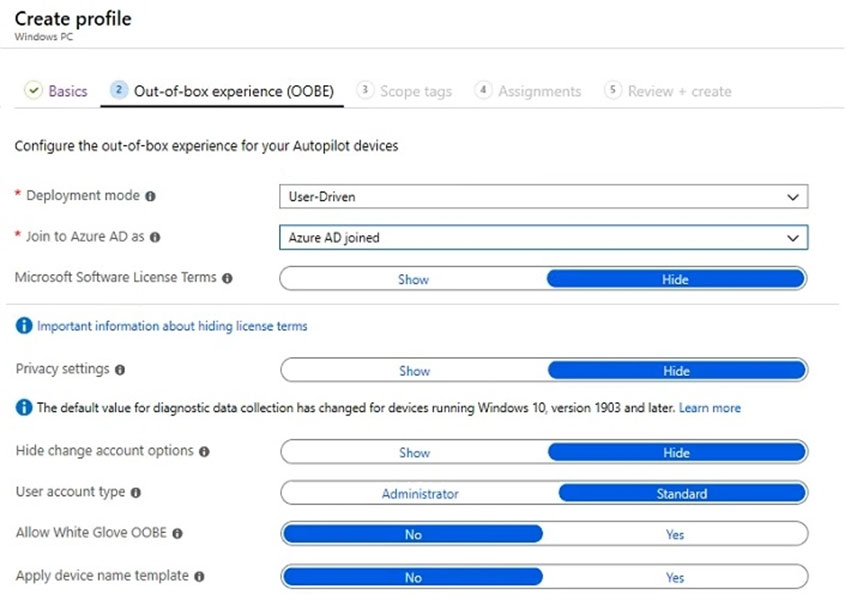Click info icon beside Microsoft Software License Terms
Viewport: 857px width, 600px height.
pyautogui.click(x=227, y=278)
